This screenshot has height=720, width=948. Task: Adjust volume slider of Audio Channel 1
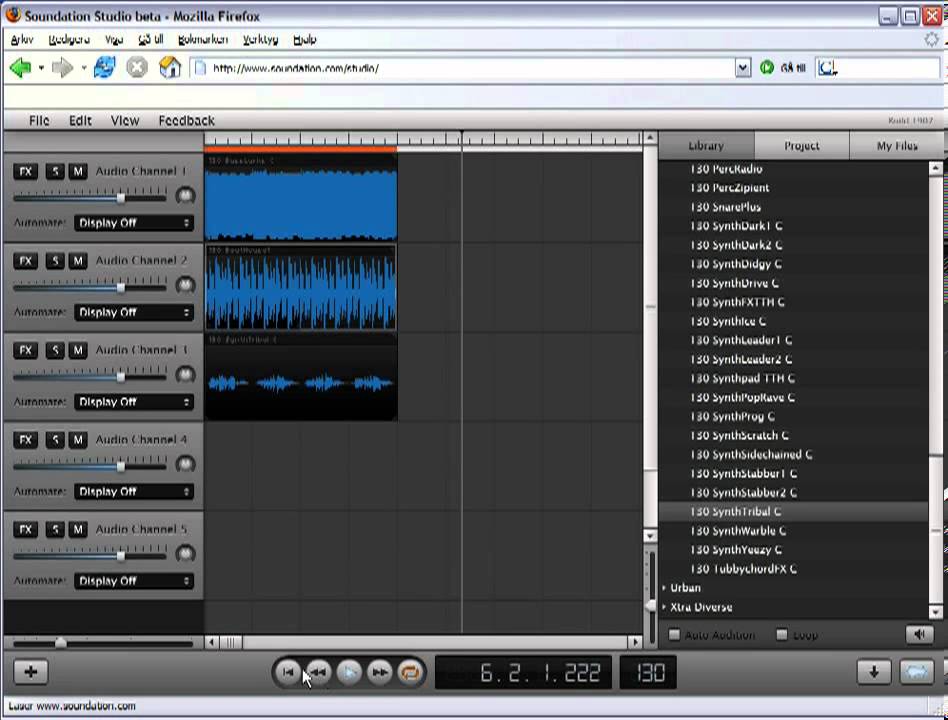121,198
